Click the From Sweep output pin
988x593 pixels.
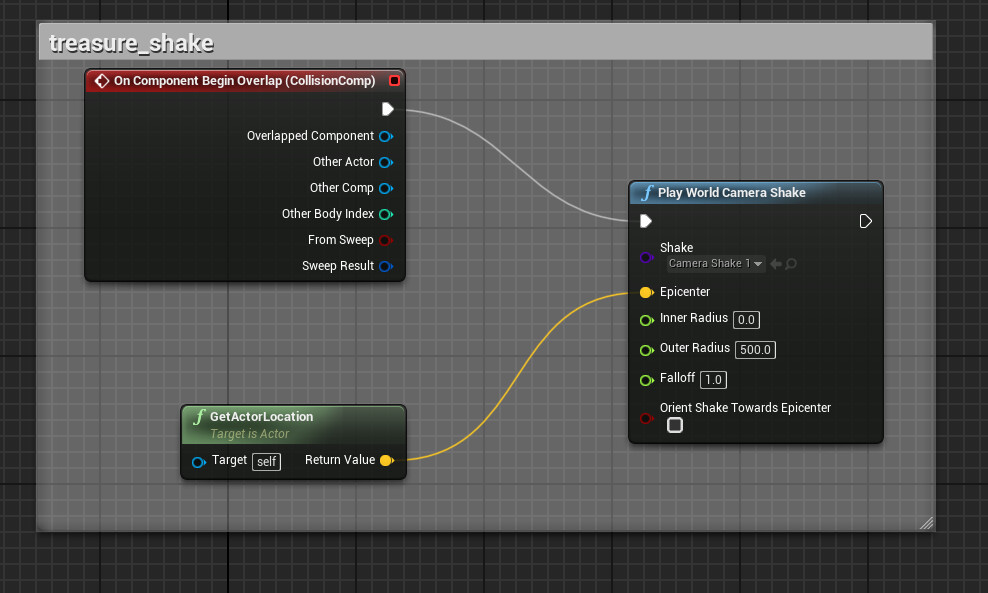386,240
